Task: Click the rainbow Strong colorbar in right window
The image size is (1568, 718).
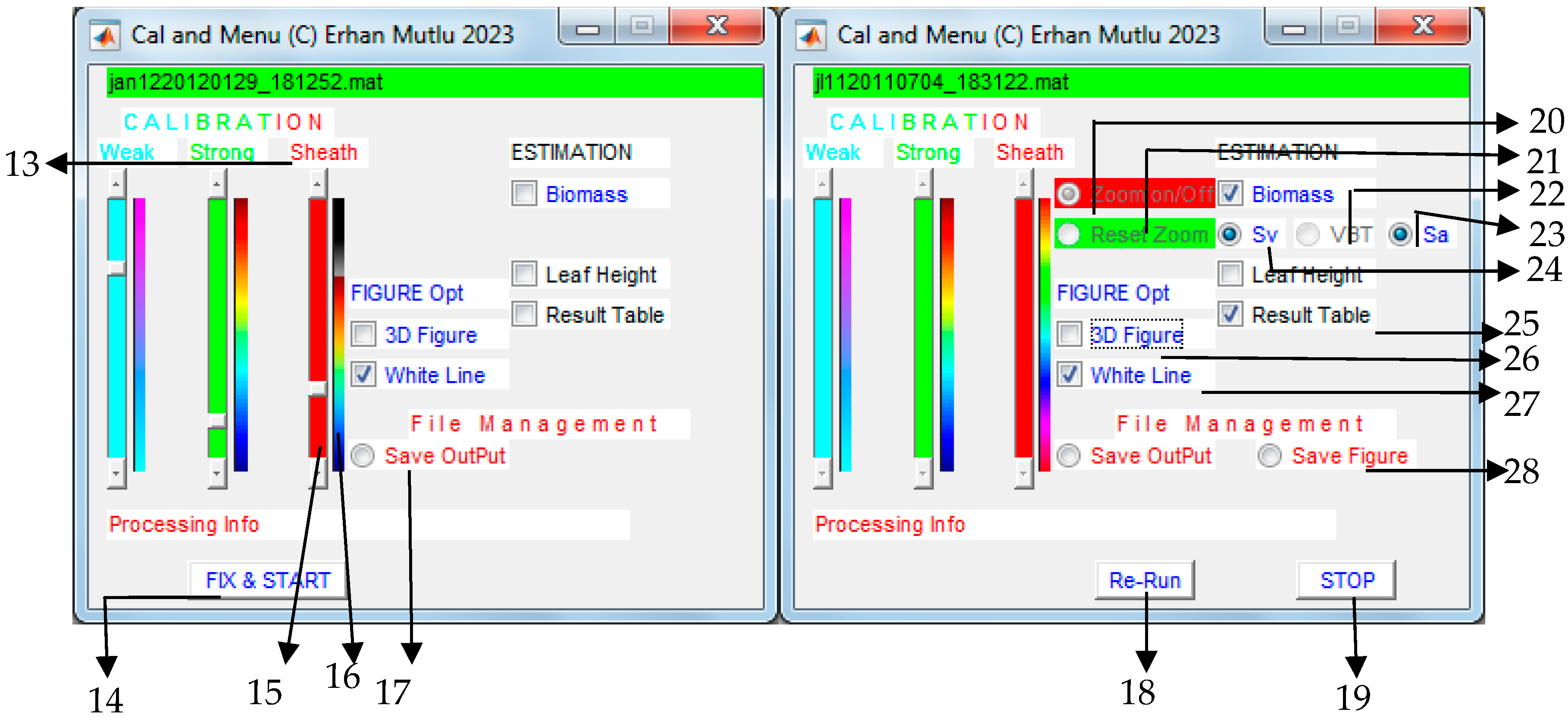Action: click(x=947, y=334)
